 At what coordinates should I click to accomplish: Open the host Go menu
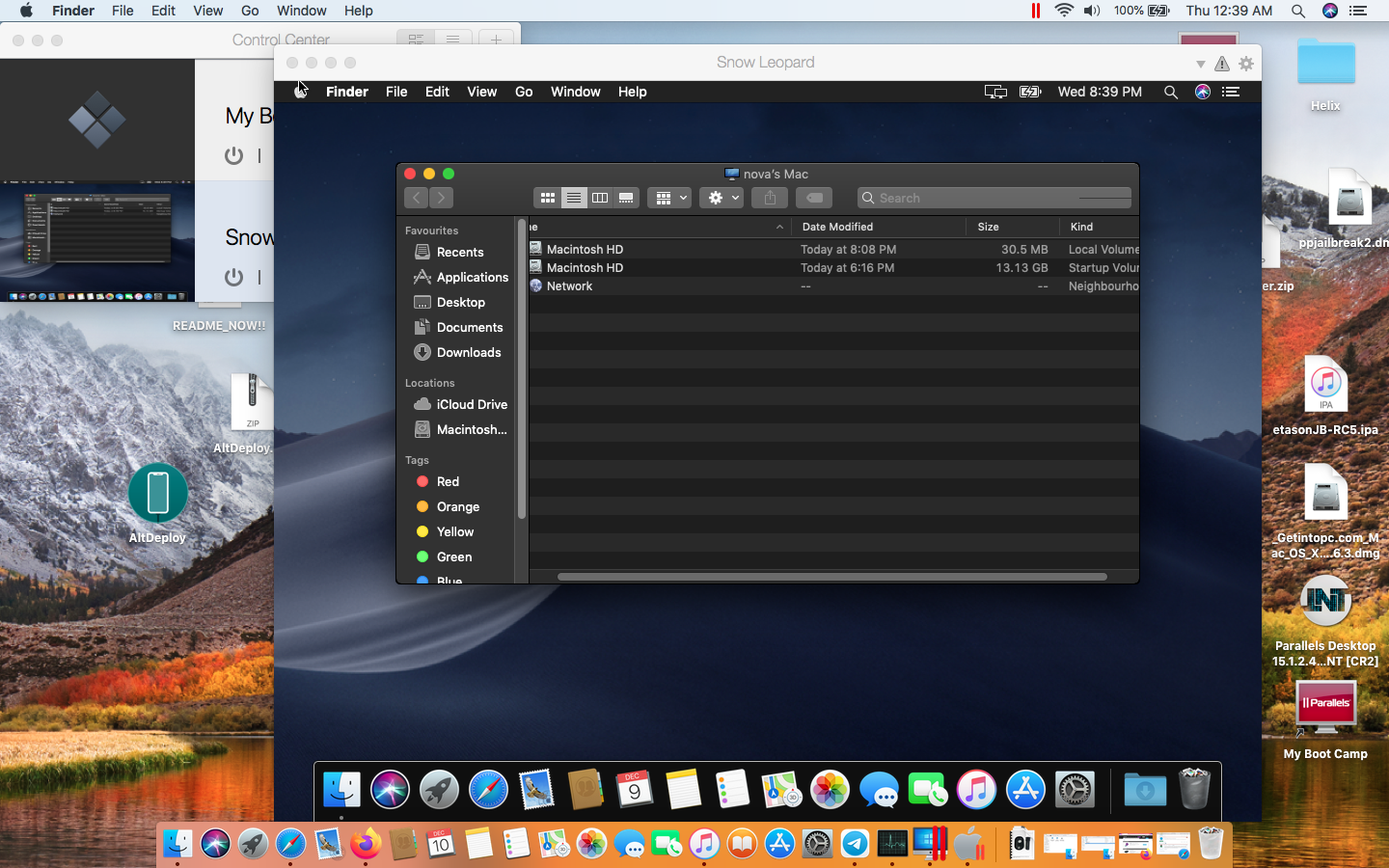pos(250,11)
